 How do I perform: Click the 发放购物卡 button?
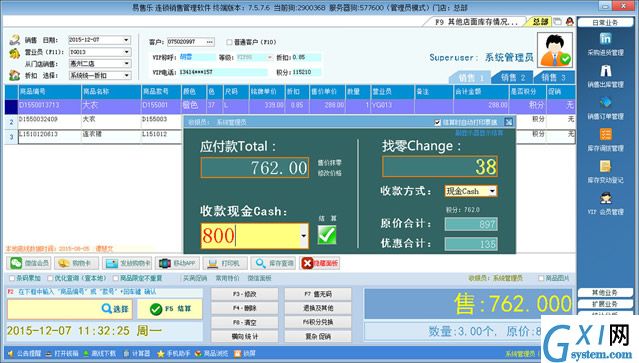point(128,263)
